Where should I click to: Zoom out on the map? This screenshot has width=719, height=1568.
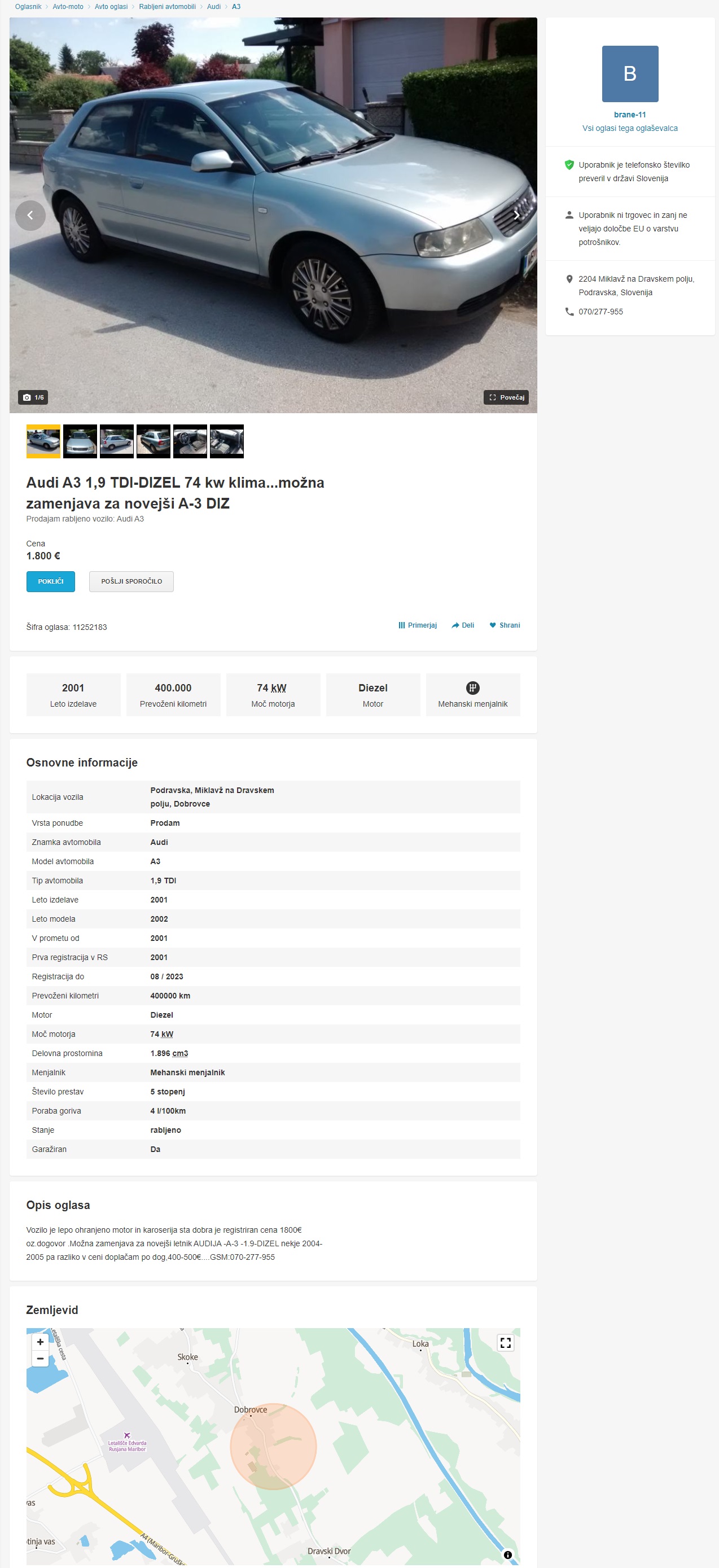pyautogui.click(x=40, y=1358)
